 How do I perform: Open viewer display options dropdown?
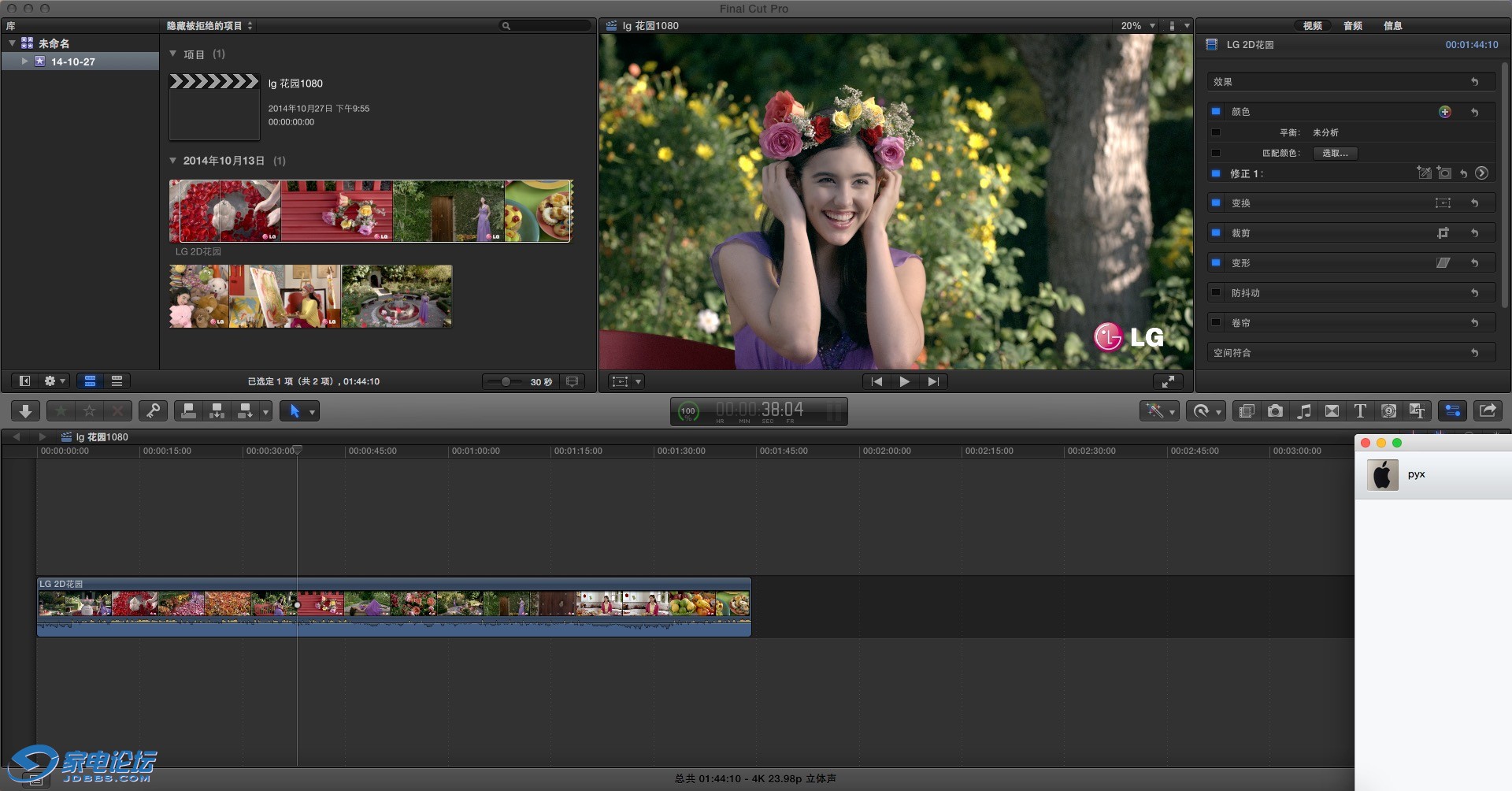point(1179,26)
